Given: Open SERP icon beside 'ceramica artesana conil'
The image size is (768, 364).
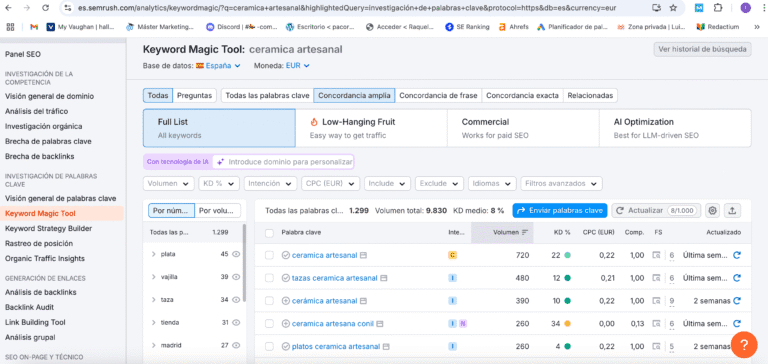Looking at the screenshot, I should tap(380, 324).
